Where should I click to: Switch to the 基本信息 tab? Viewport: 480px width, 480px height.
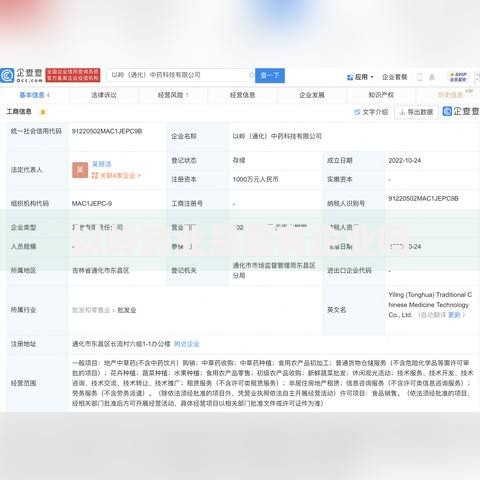(x=34, y=95)
